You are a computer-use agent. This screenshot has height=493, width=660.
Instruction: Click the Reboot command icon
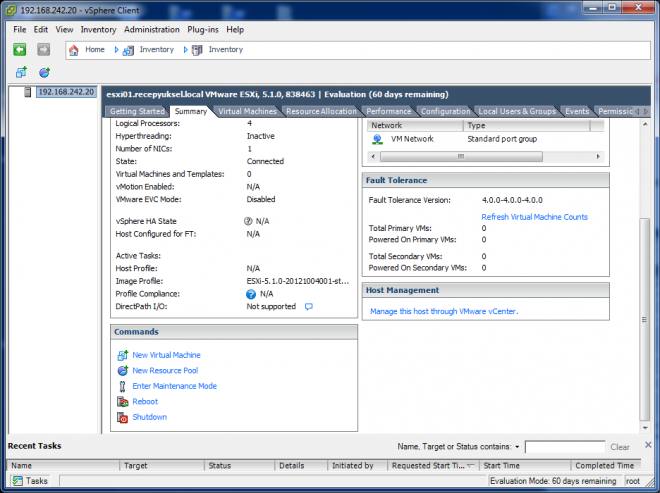coord(123,402)
